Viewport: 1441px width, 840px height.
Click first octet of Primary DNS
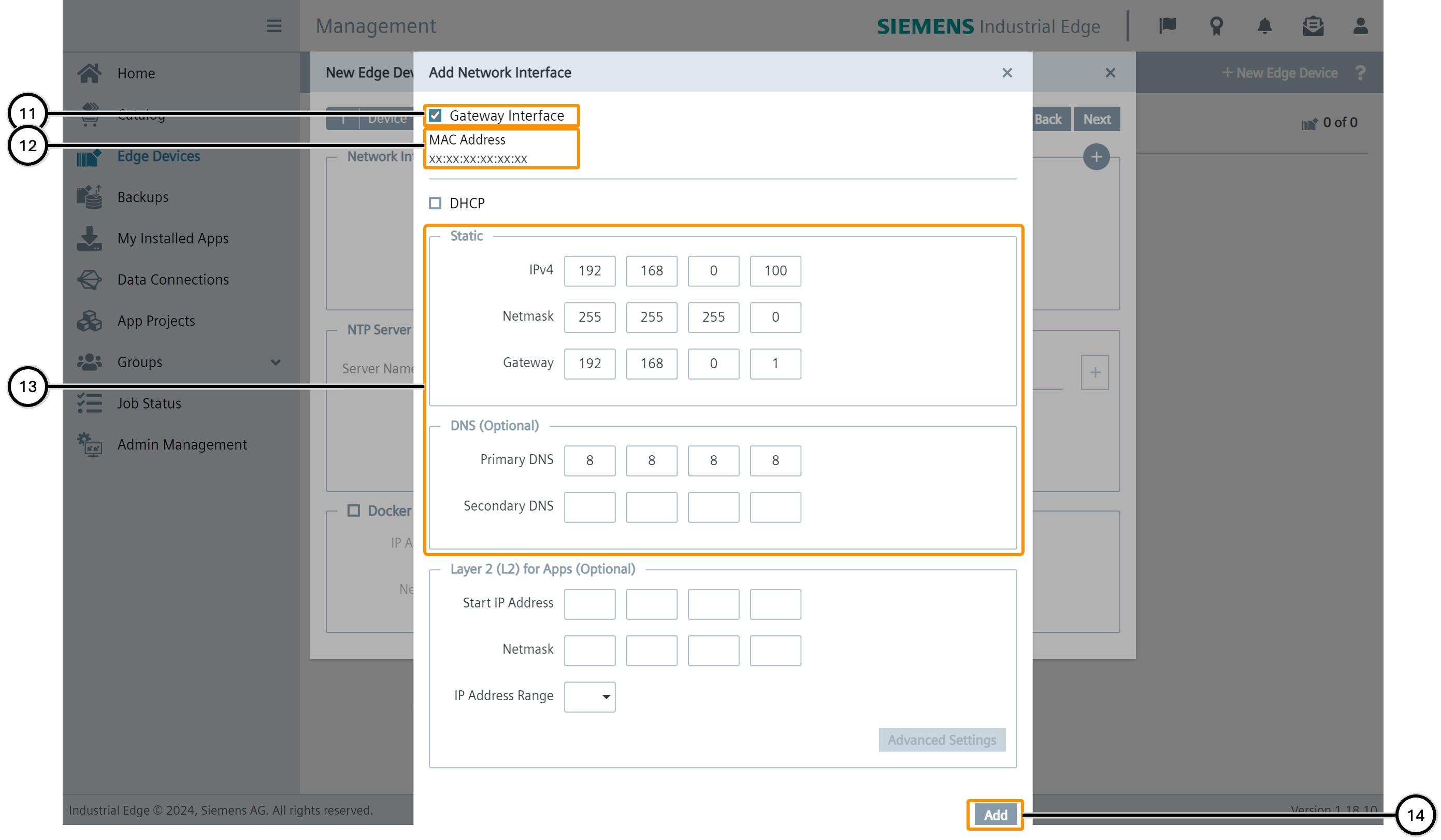pos(589,460)
